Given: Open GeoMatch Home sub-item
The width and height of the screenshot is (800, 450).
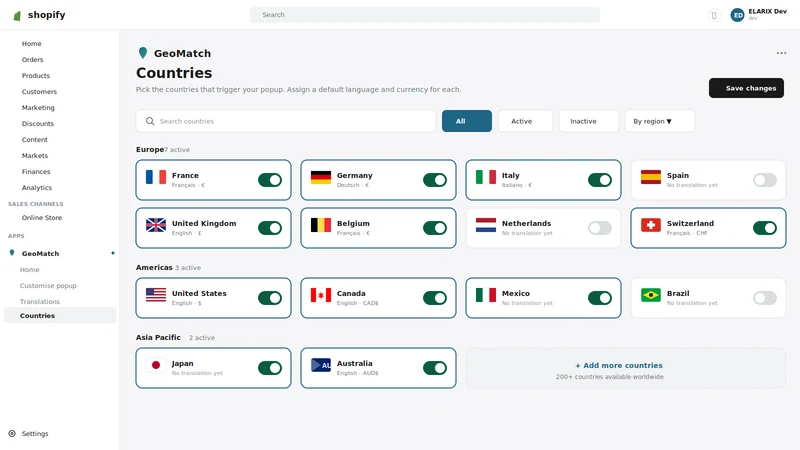Looking at the screenshot, I should coord(30,269).
